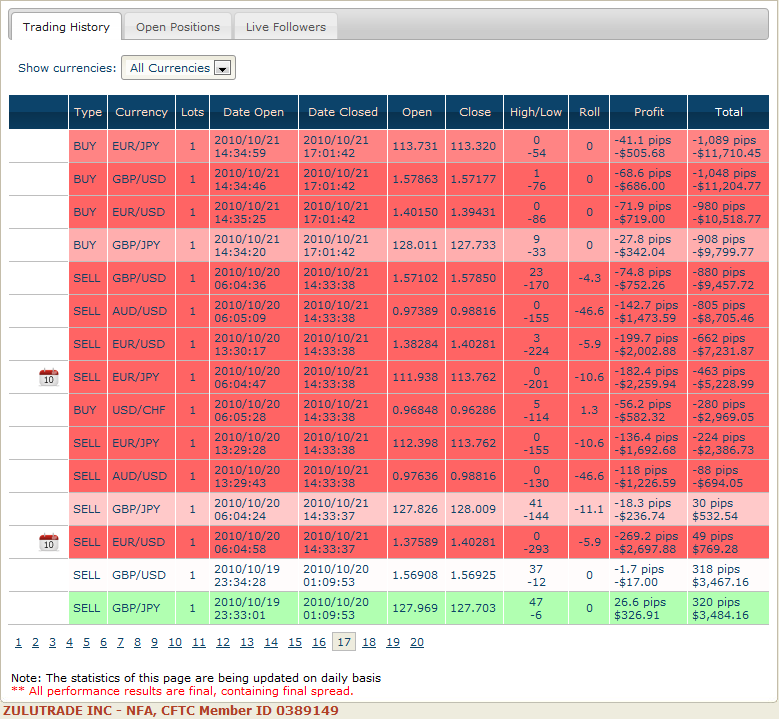779x719 pixels.
Task: Go to page 20 of trading history
Action: tap(417, 642)
